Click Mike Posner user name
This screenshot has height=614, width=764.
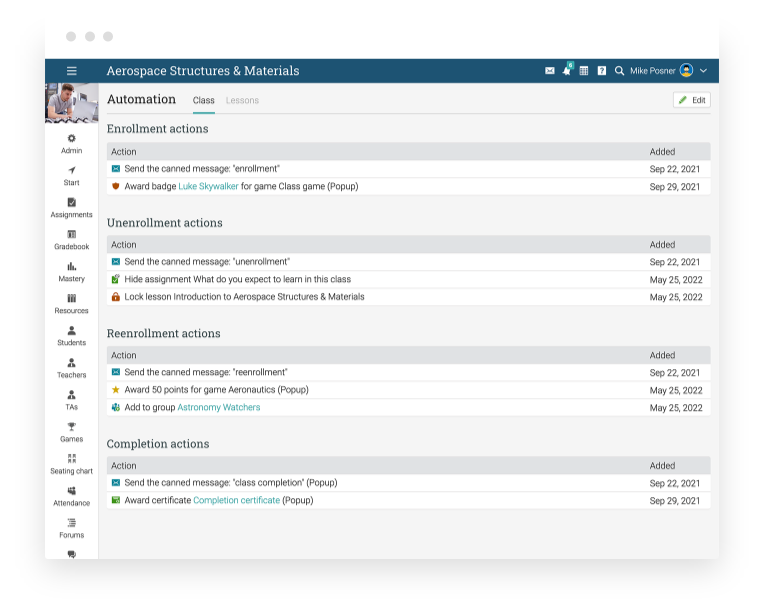pyautogui.click(x=652, y=71)
